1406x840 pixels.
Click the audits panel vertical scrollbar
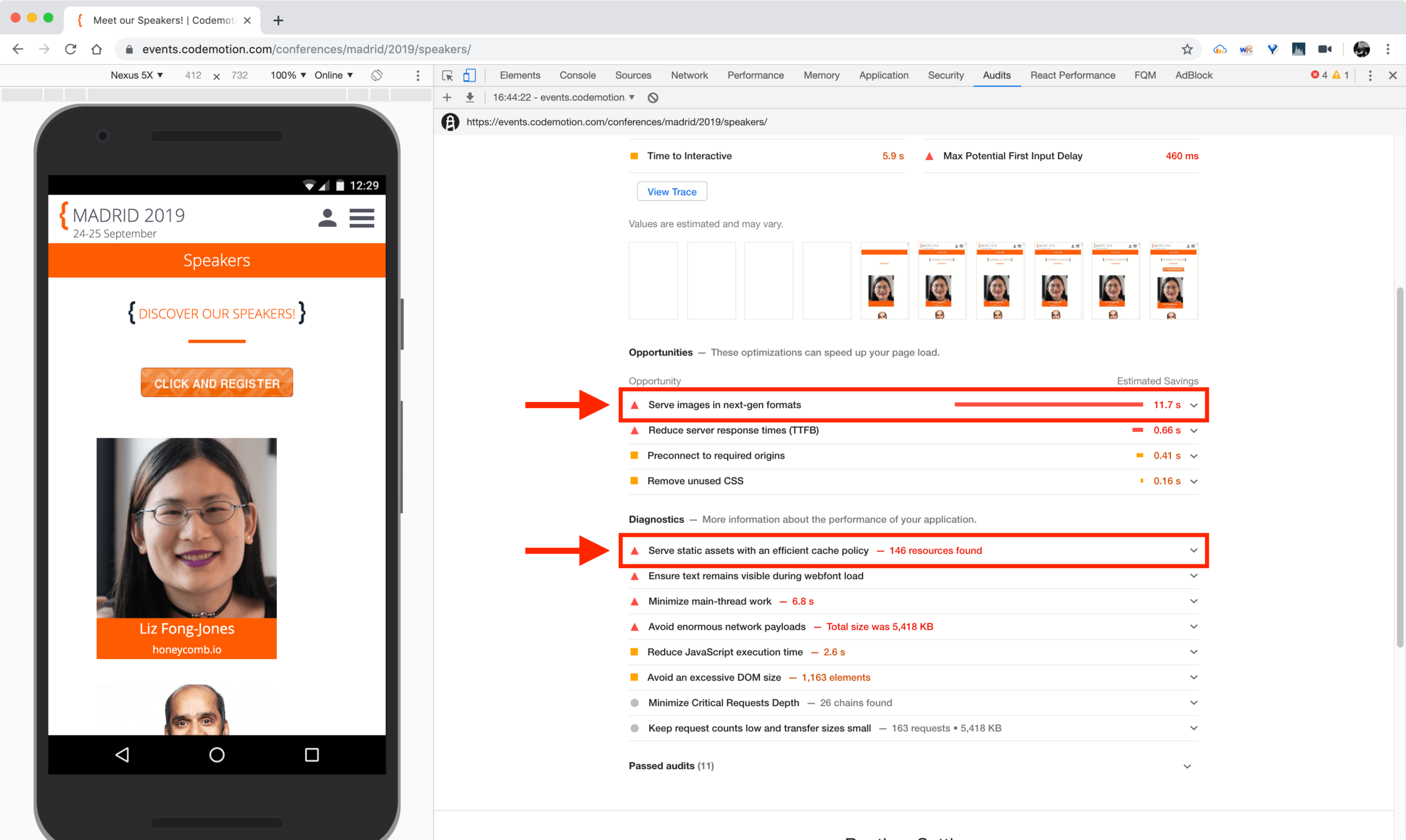1399,467
